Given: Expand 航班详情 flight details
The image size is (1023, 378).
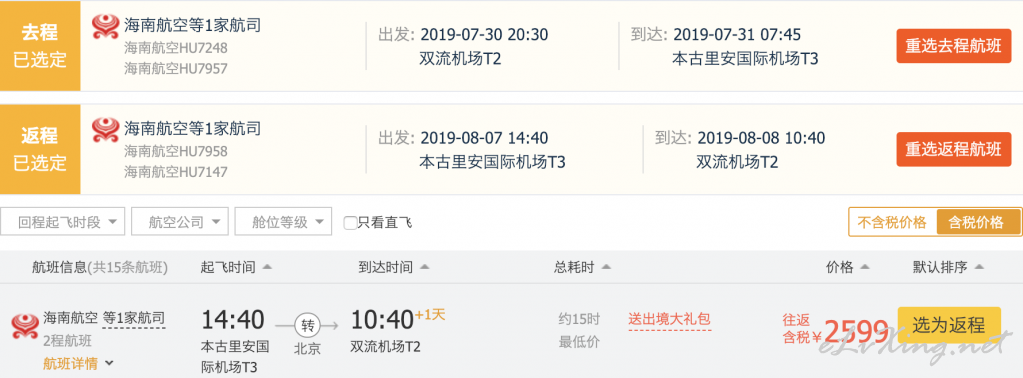Looking at the screenshot, I should (x=78, y=364).
